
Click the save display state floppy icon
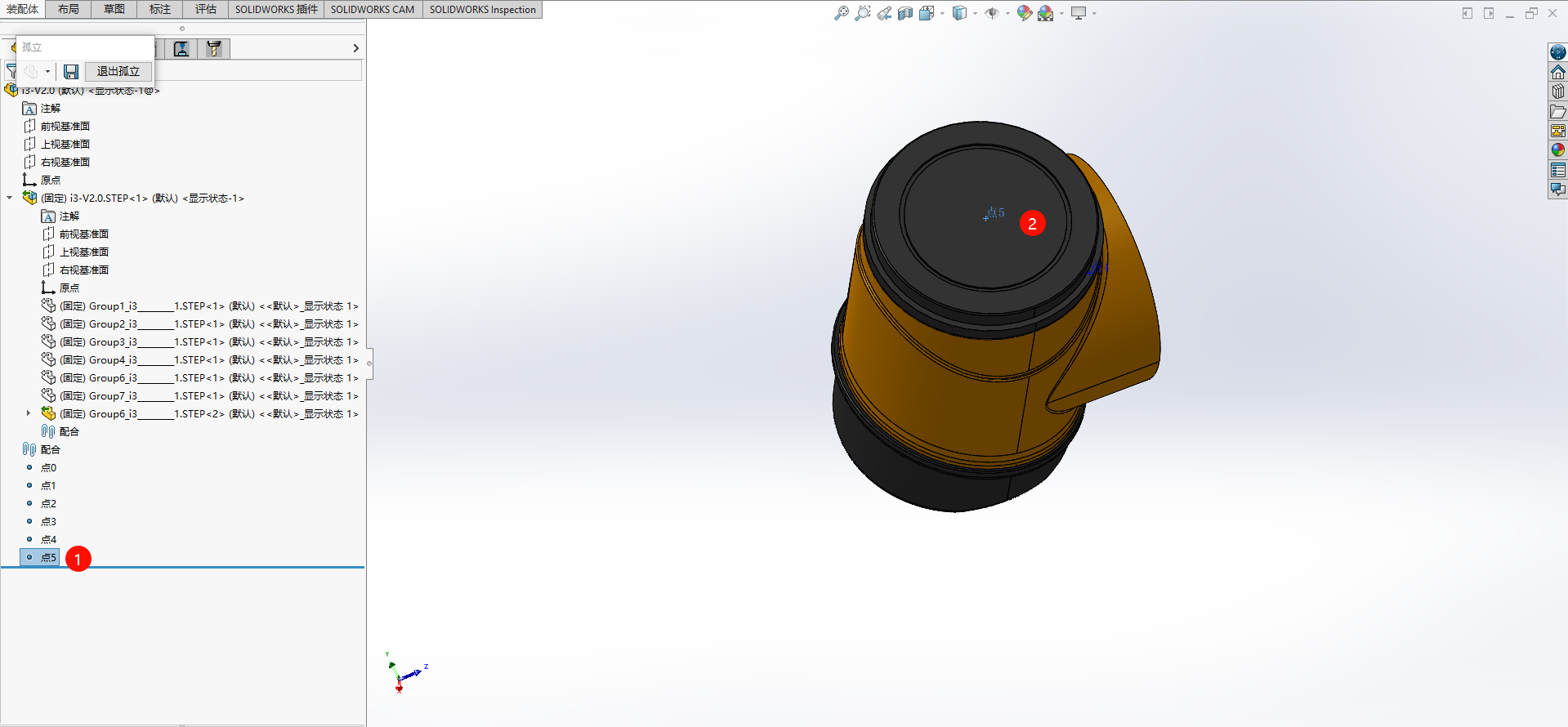[71, 72]
